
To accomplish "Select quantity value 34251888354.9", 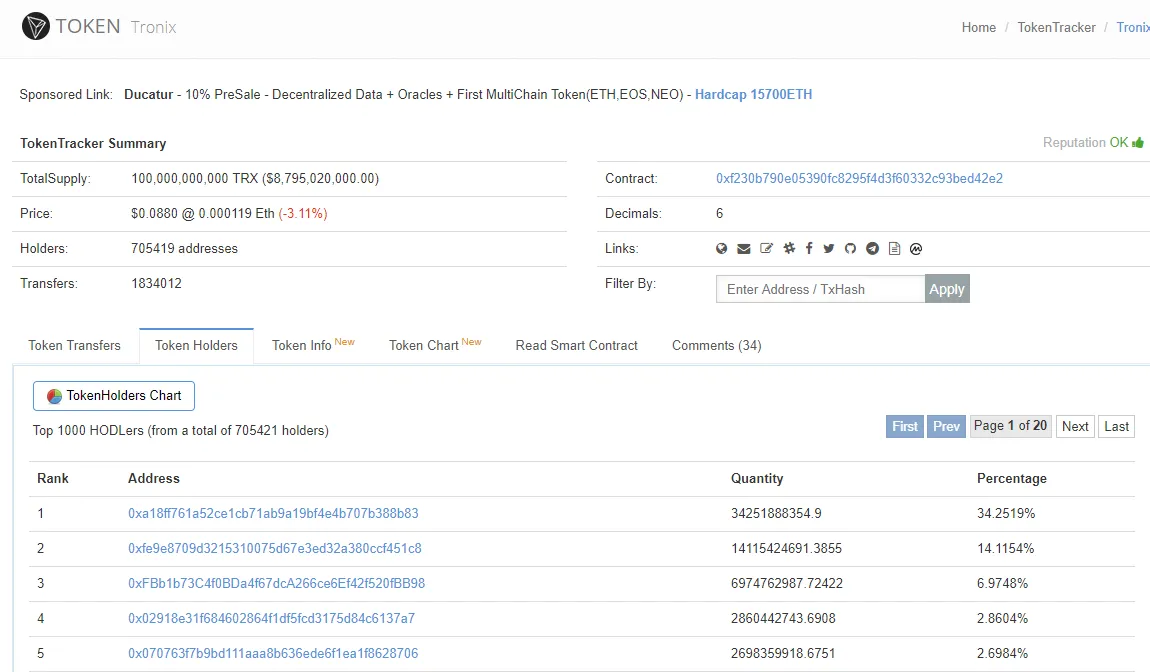I will [776, 514].
